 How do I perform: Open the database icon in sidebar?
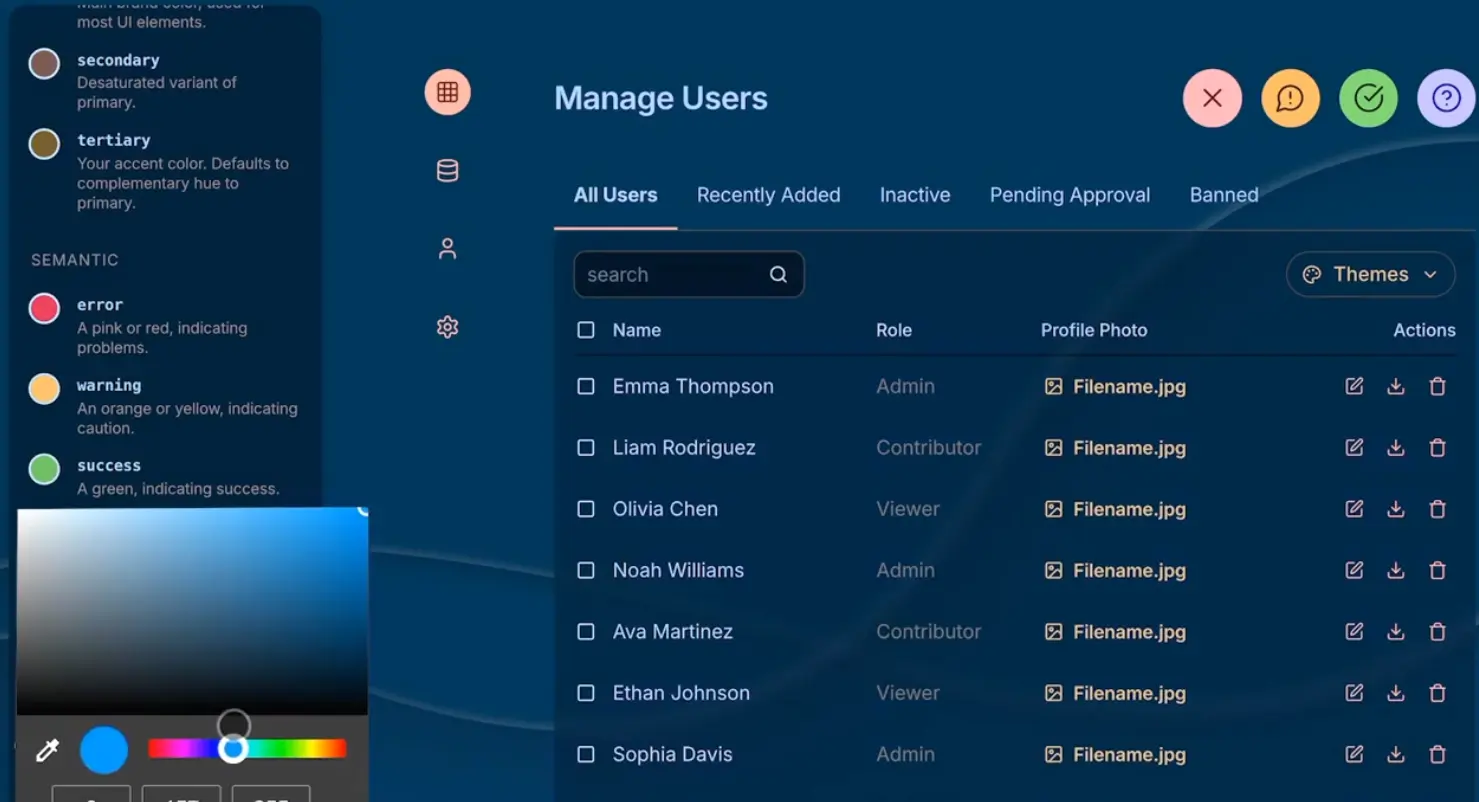[x=447, y=171]
